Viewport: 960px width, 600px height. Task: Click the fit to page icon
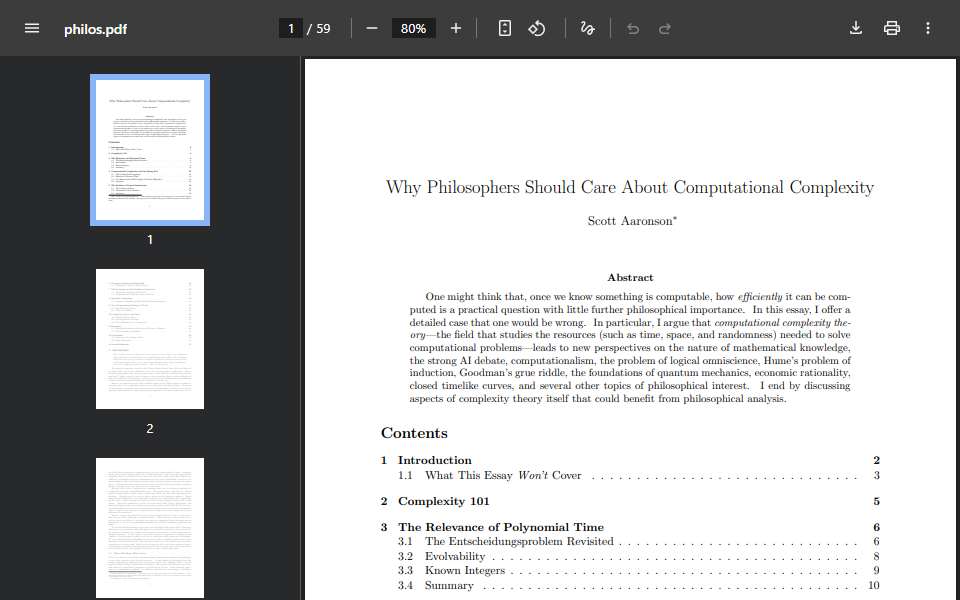pos(504,28)
